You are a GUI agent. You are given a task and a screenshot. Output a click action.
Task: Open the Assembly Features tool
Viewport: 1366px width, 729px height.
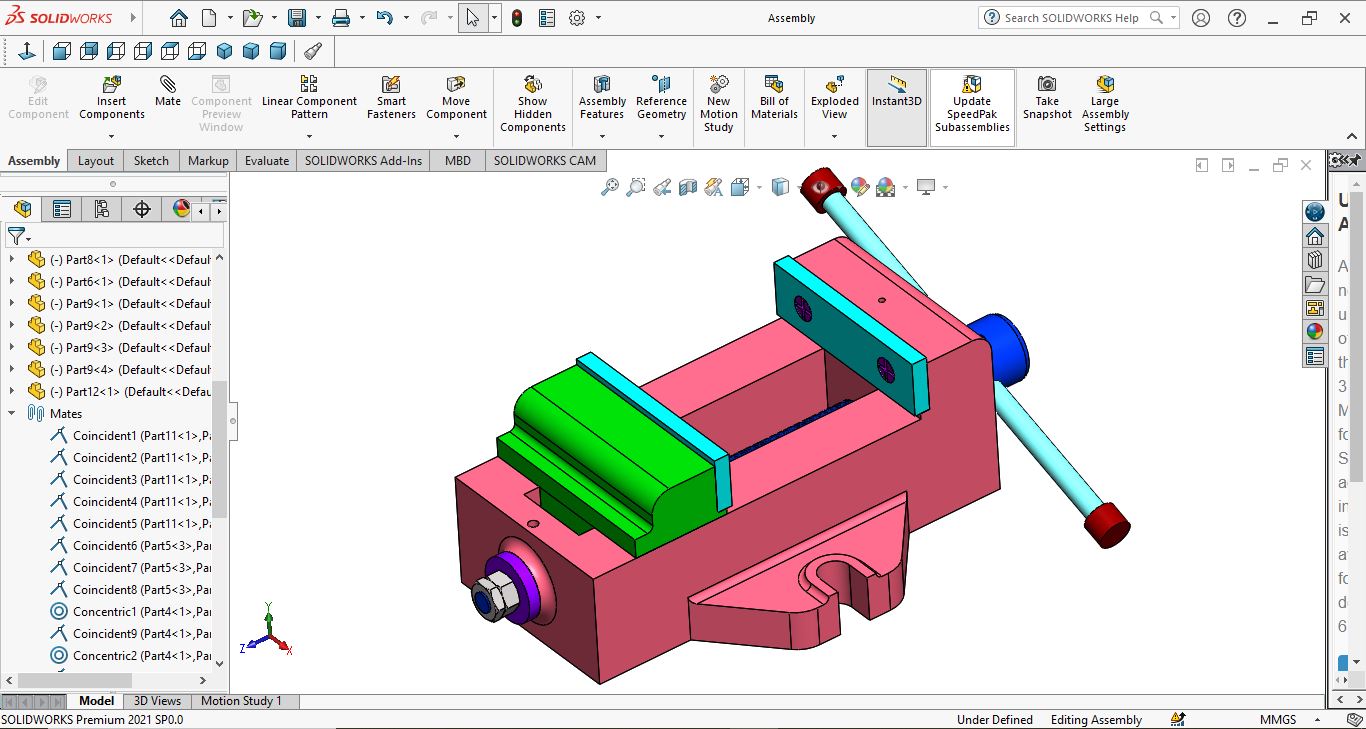click(602, 98)
